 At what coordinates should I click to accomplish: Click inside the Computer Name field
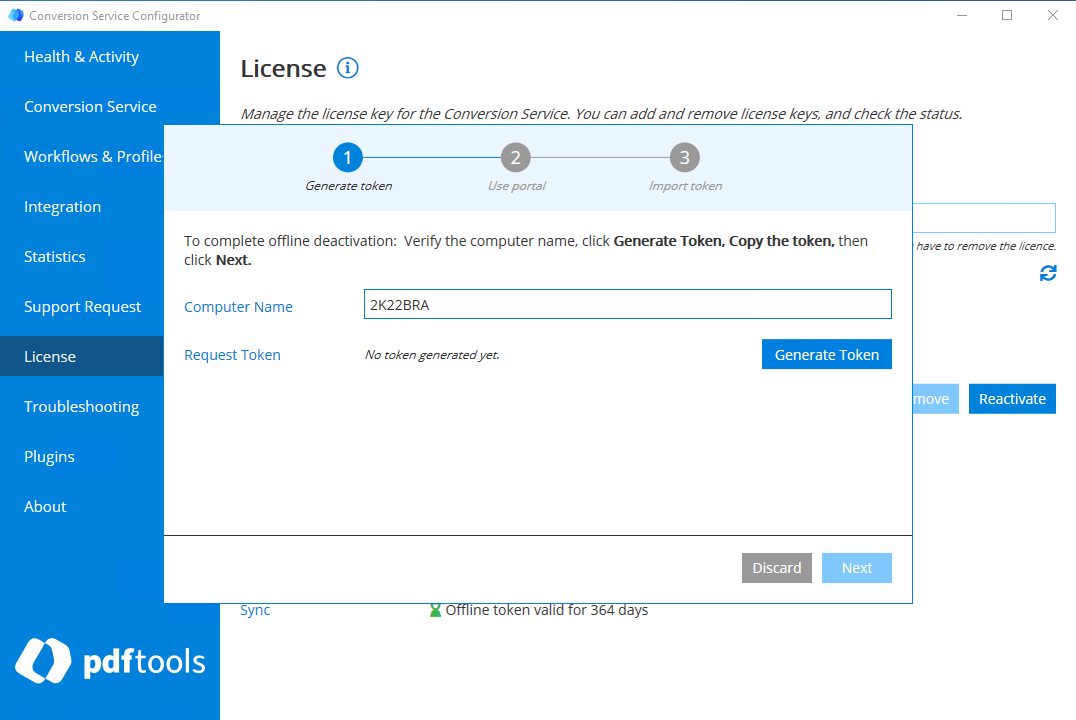click(x=627, y=305)
